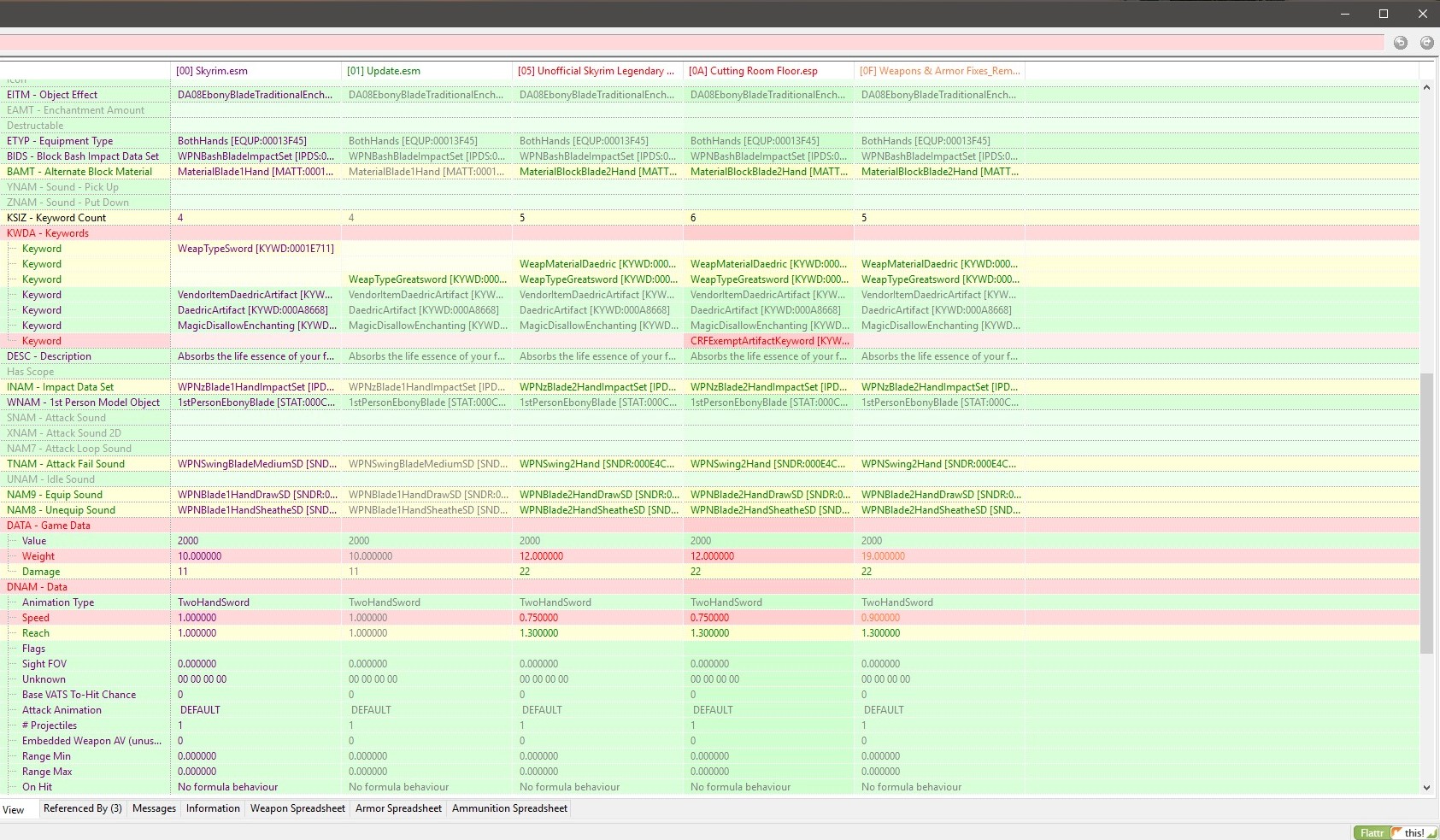Open the Weapon Spreadsheet tab
Viewport: 1440px width, 840px height.
pos(297,808)
